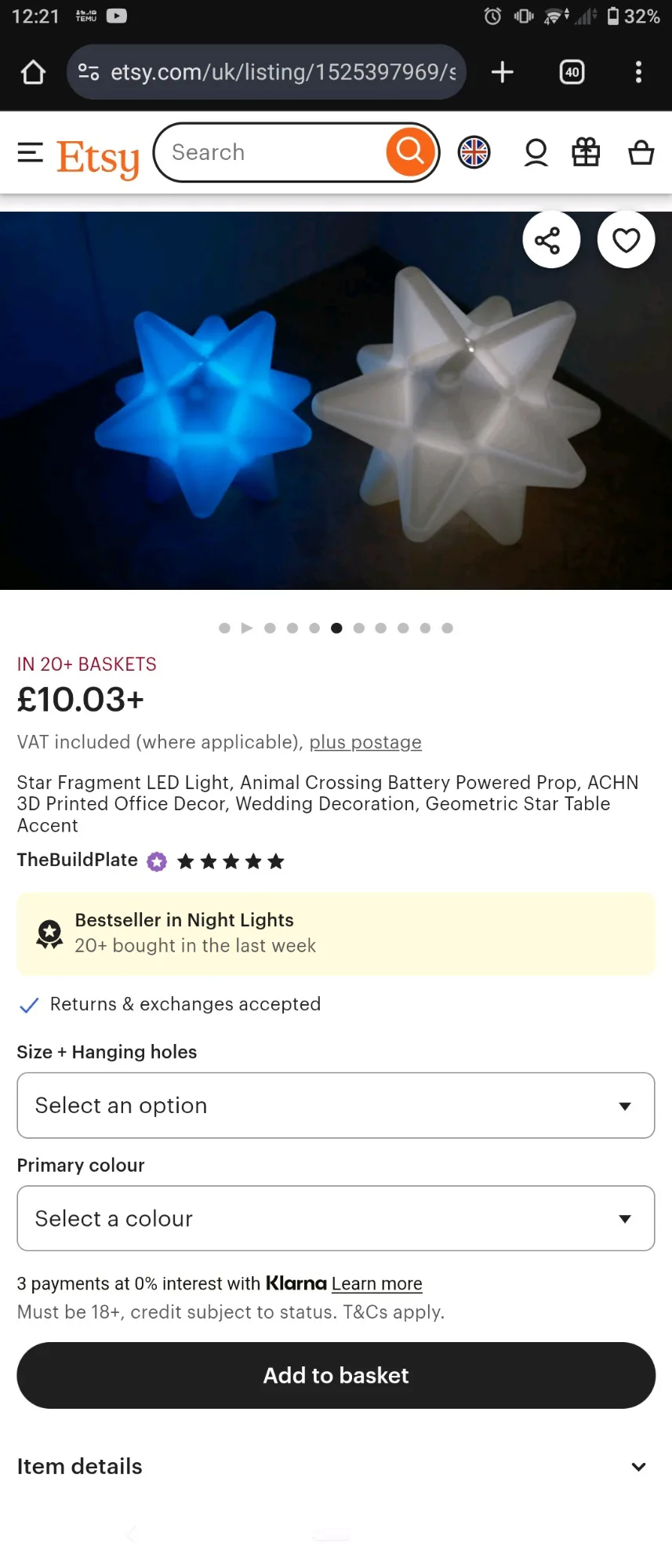This screenshot has height=1568, width=672.
Task: Open Chrome three-dot overflow menu
Action: (638, 72)
